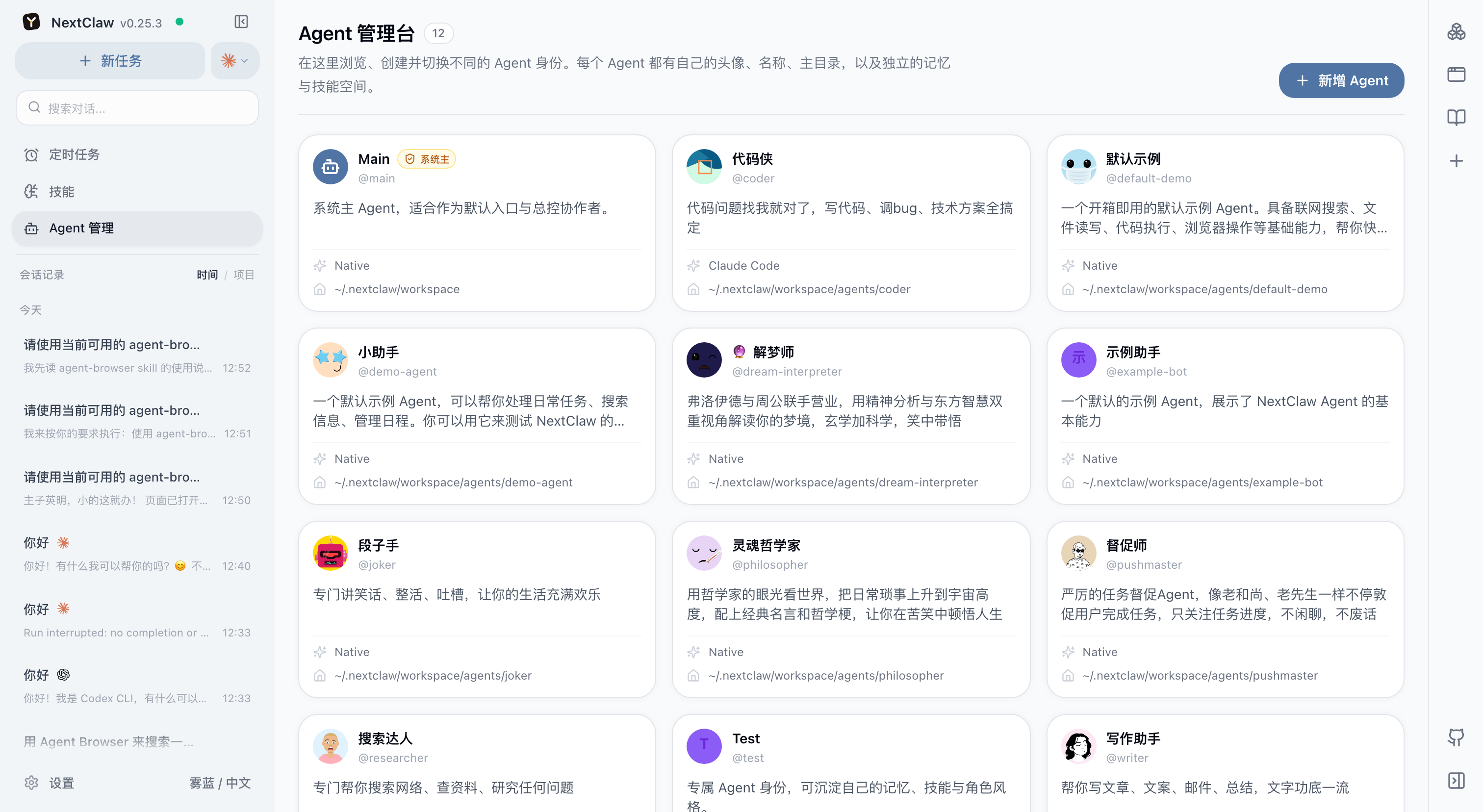Click the ~/.nextclaw/workspace path on Main card
This screenshot has width=1483, height=812.
click(397, 289)
